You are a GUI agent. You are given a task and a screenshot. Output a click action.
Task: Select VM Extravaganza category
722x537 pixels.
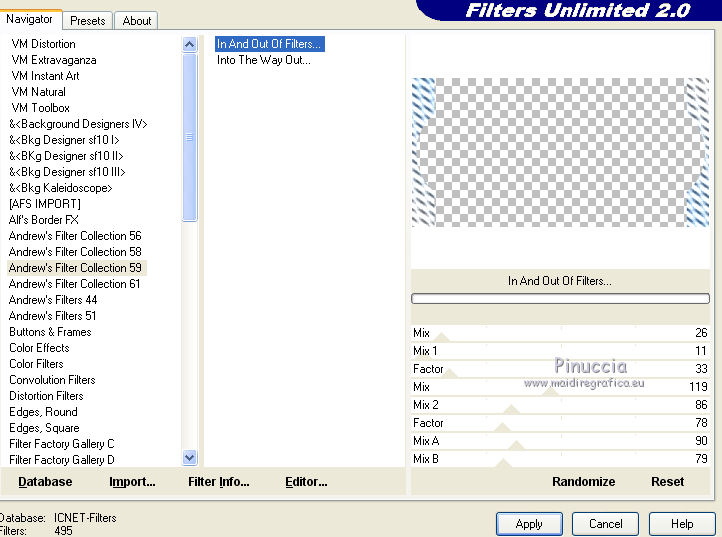pyautogui.click(x=54, y=60)
